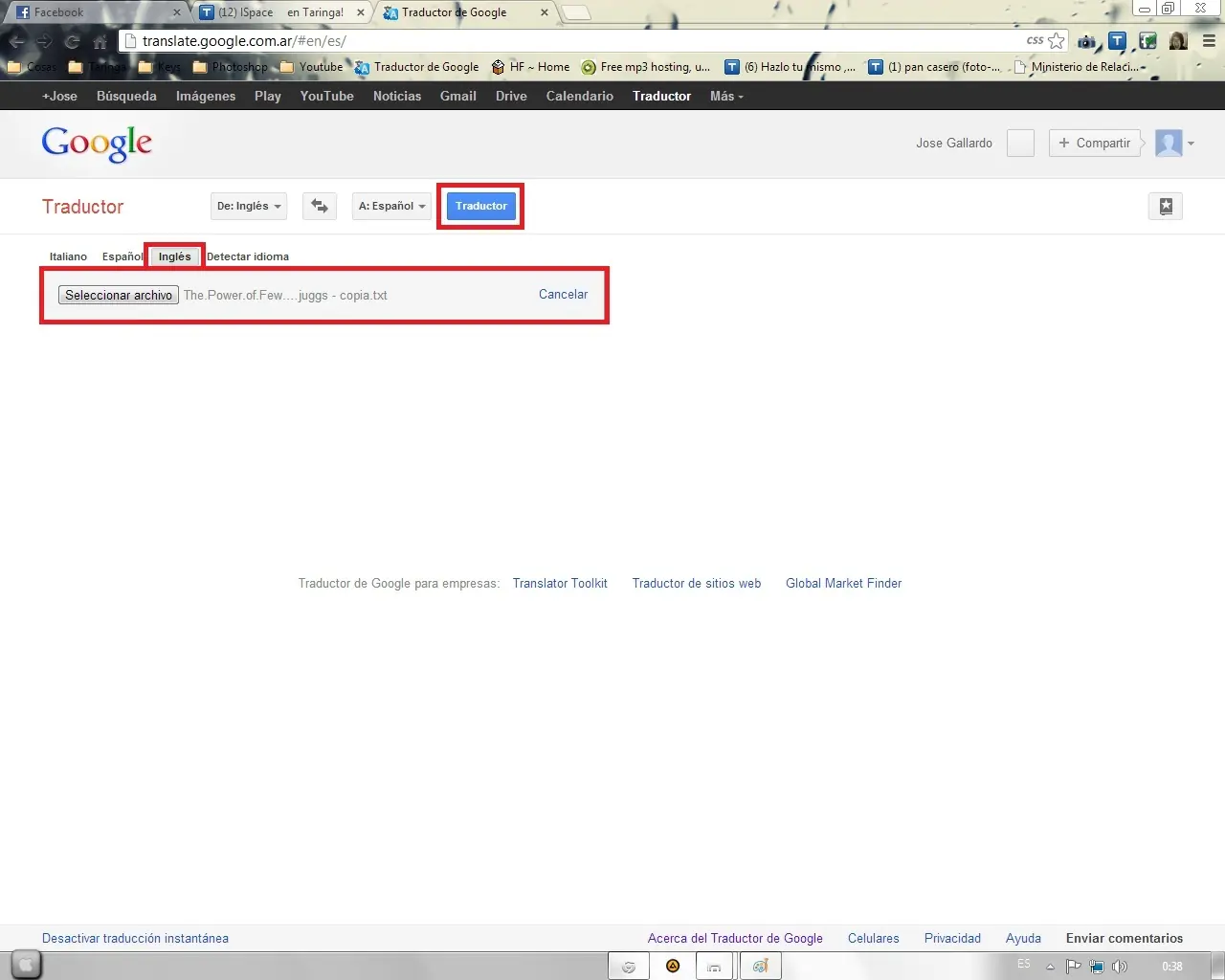This screenshot has width=1225, height=980.
Task: Swap the source and target languages
Action: 320,206
